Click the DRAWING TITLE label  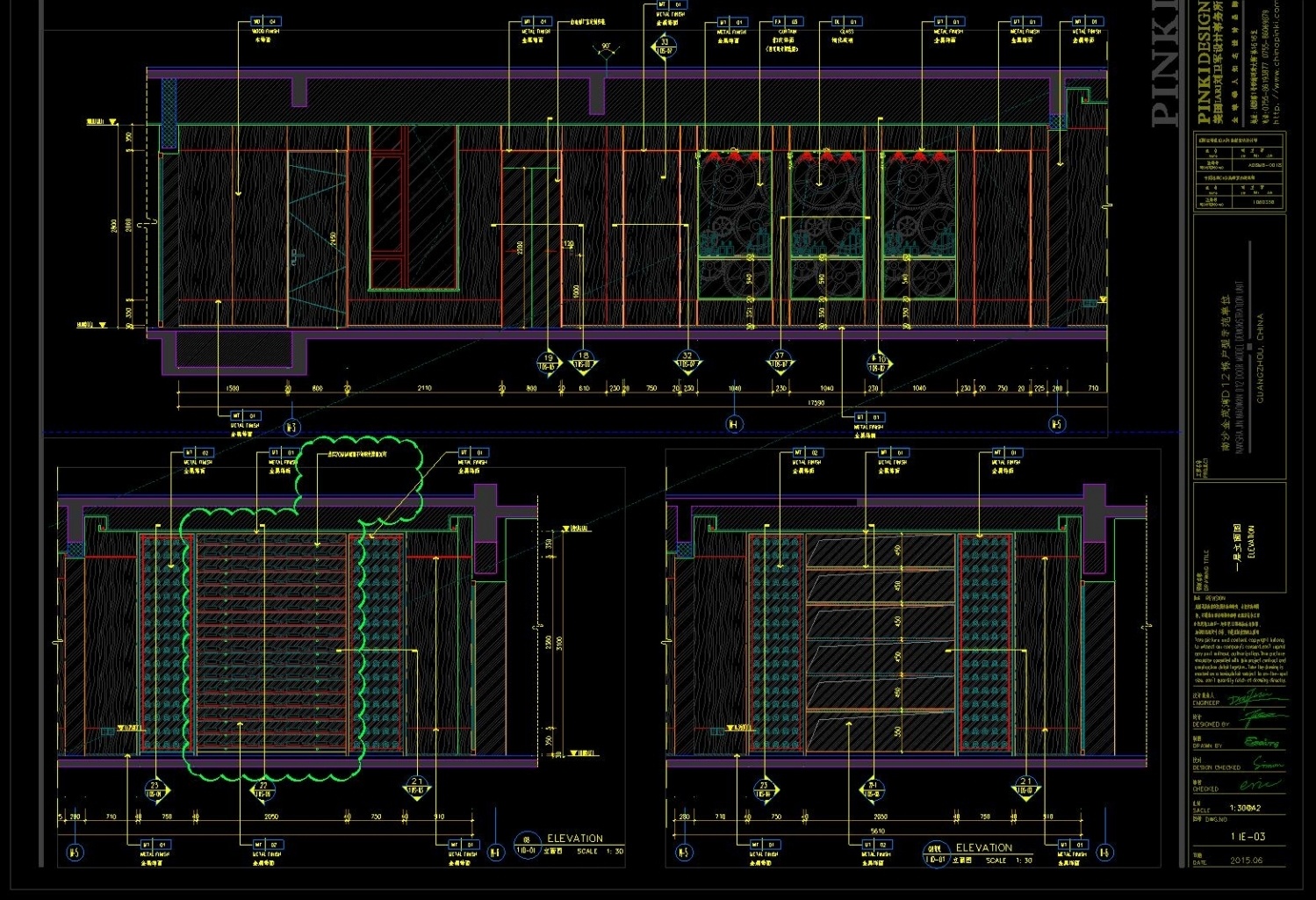tap(1207, 568)
